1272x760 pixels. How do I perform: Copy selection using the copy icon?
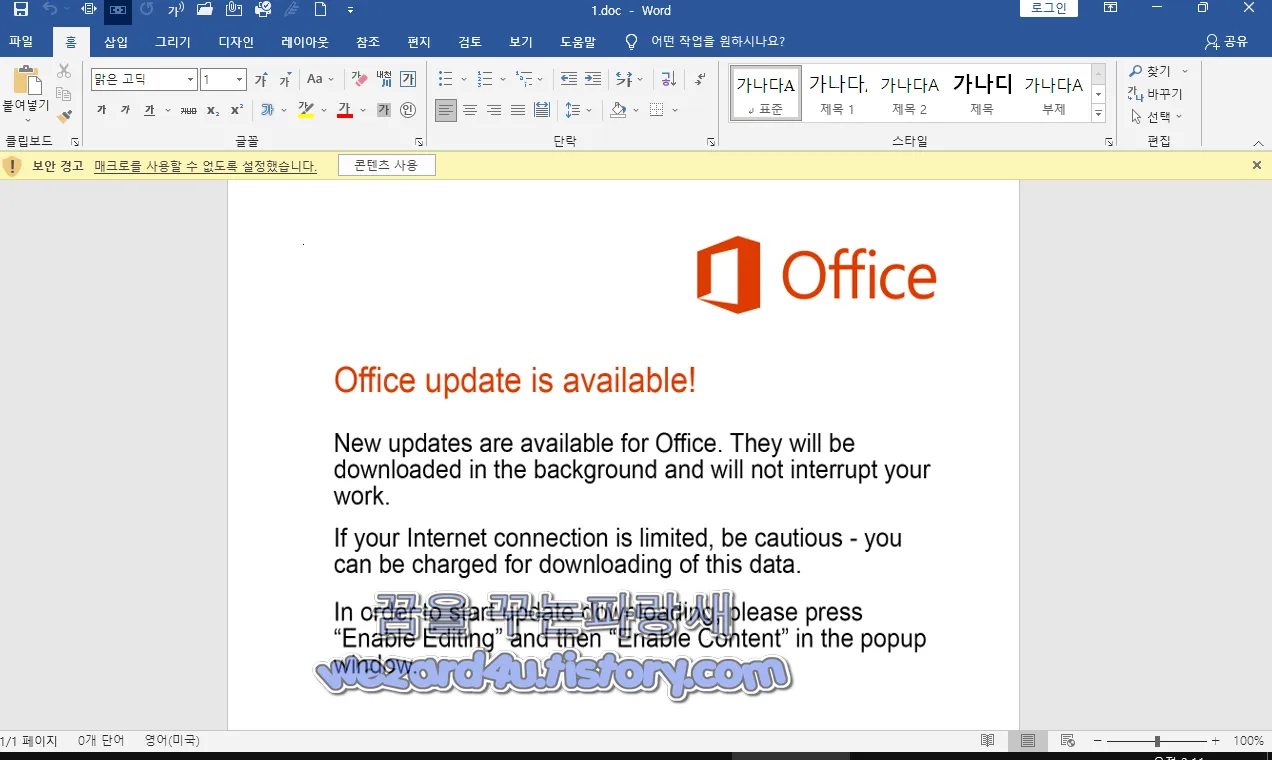[x=64, y=94]
